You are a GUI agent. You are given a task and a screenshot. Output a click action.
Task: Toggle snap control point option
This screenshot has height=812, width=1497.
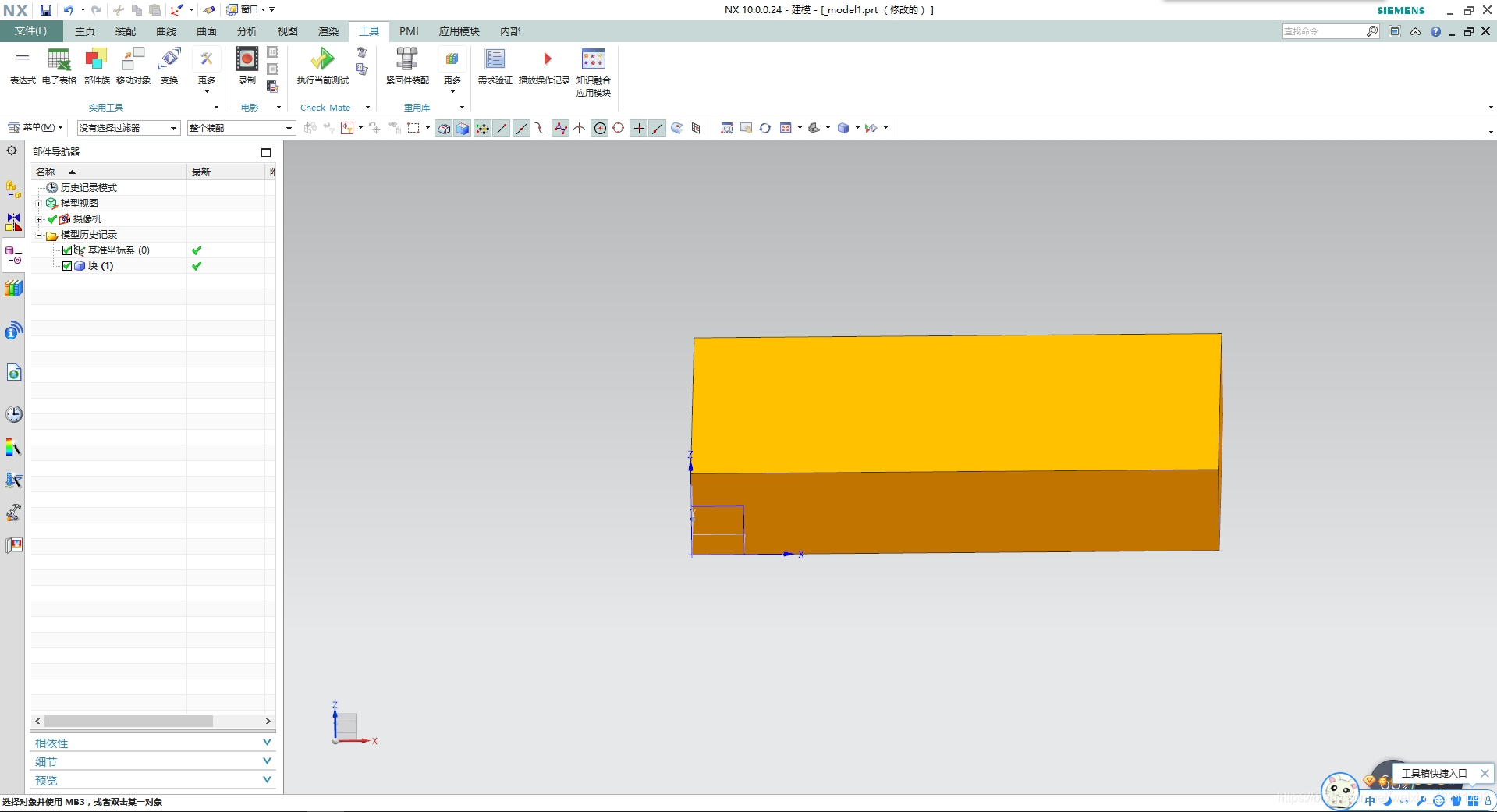[541, 128]
